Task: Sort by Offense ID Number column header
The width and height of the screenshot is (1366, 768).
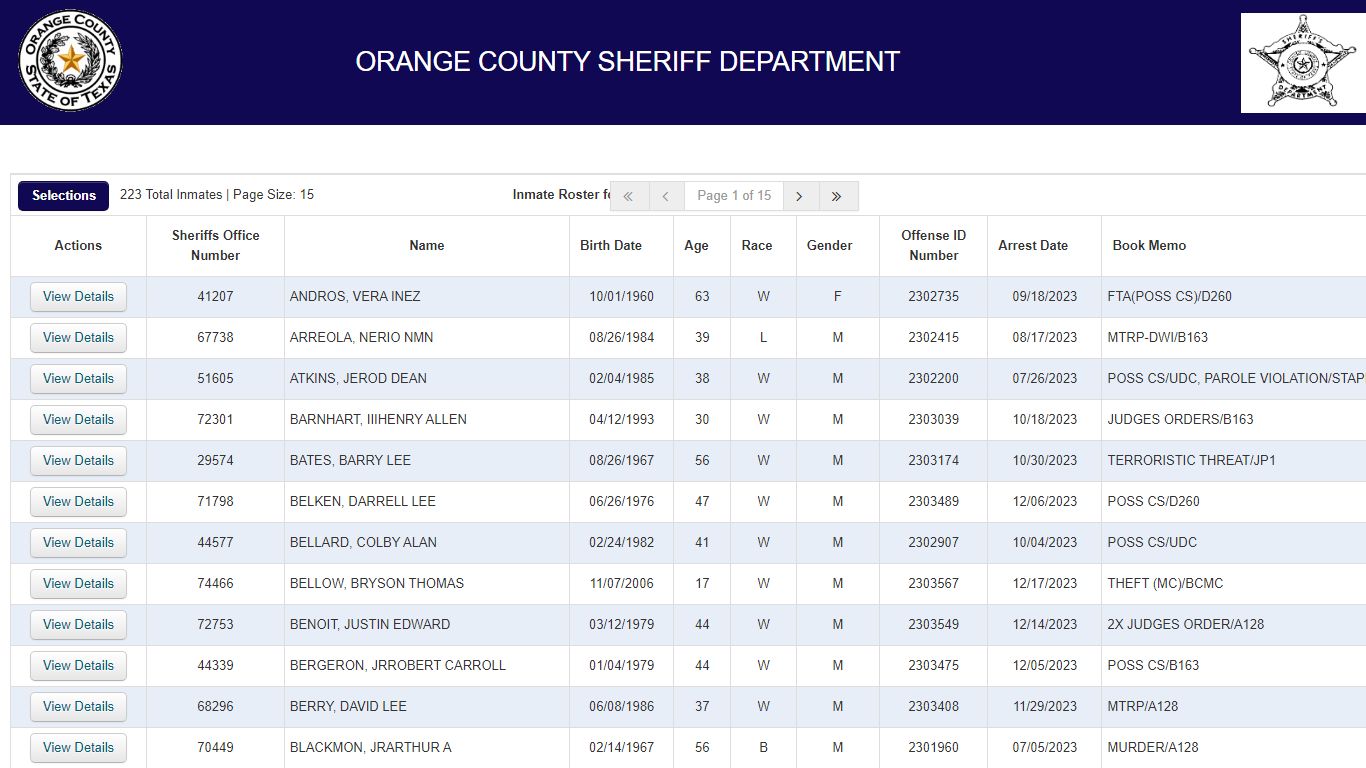Action: click(934, 246)
